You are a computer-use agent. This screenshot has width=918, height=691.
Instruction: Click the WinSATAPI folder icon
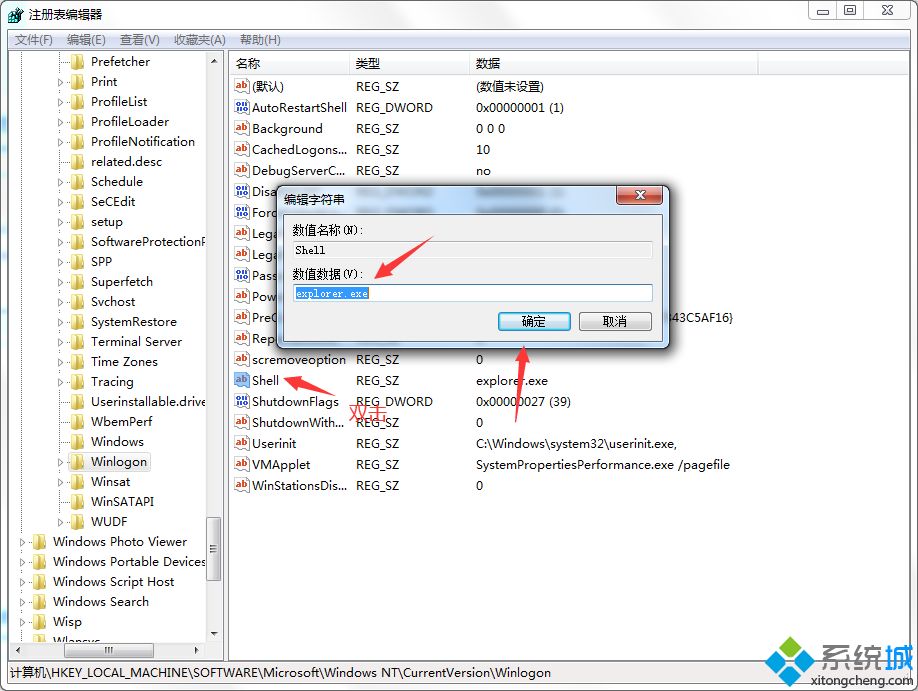coord(77,501)
